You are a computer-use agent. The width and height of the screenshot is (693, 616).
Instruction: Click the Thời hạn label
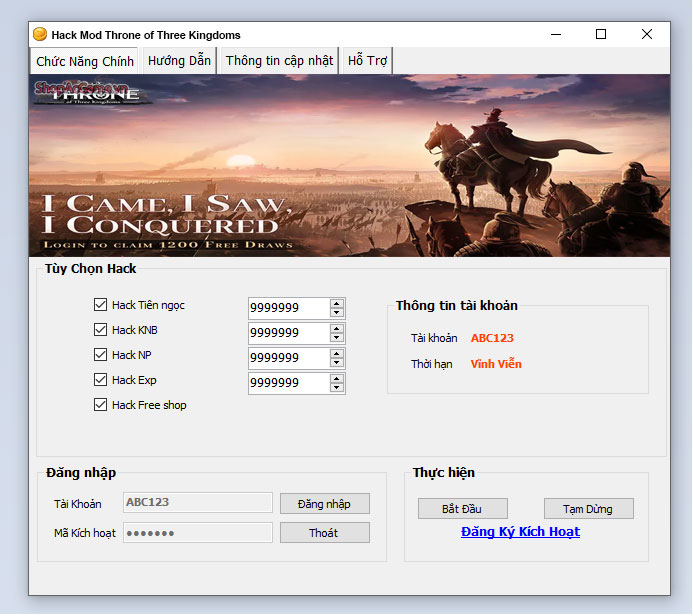click(x=432, y=364)
